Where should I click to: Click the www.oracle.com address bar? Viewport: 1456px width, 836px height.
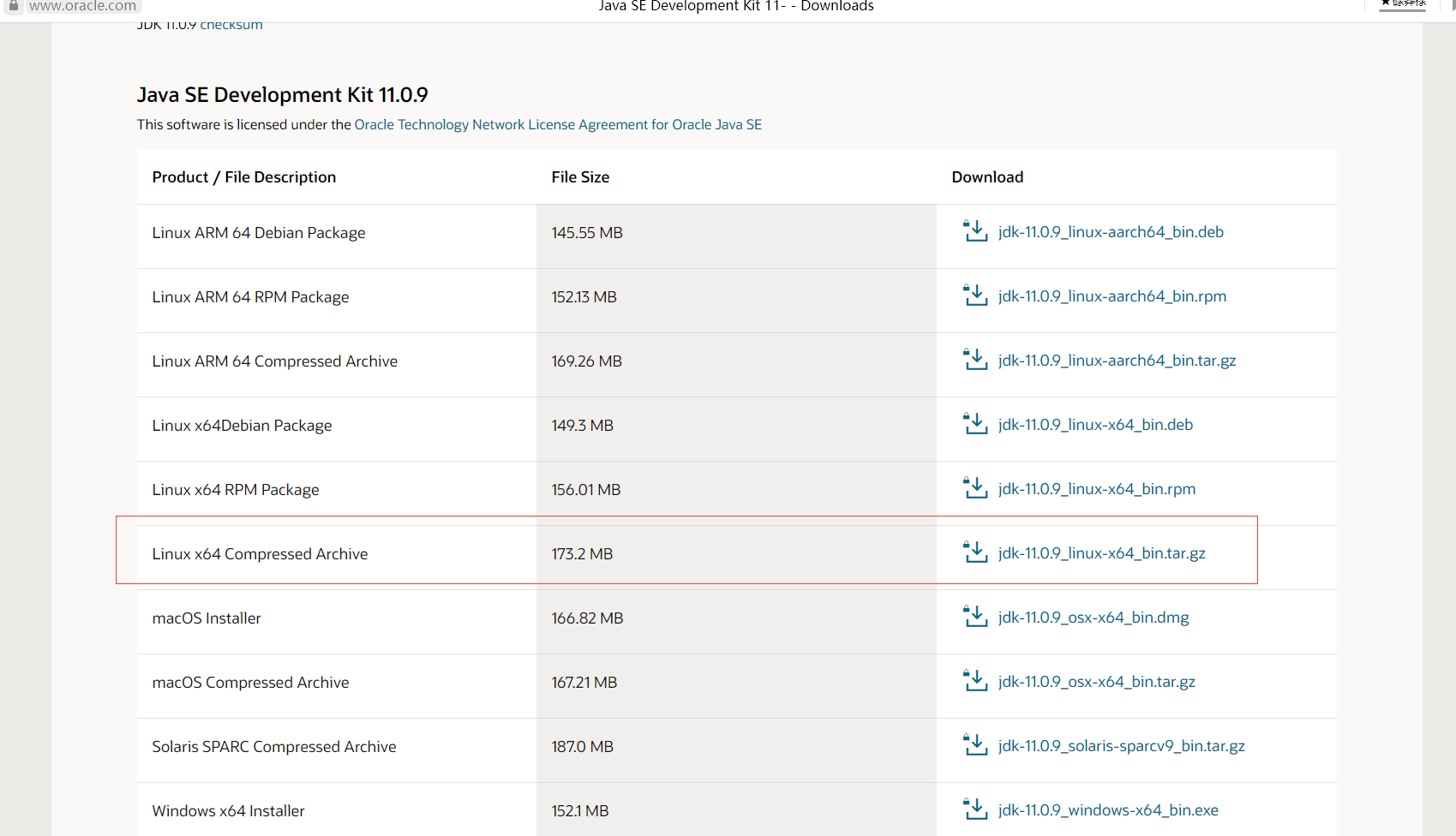[x=82, y=6]
